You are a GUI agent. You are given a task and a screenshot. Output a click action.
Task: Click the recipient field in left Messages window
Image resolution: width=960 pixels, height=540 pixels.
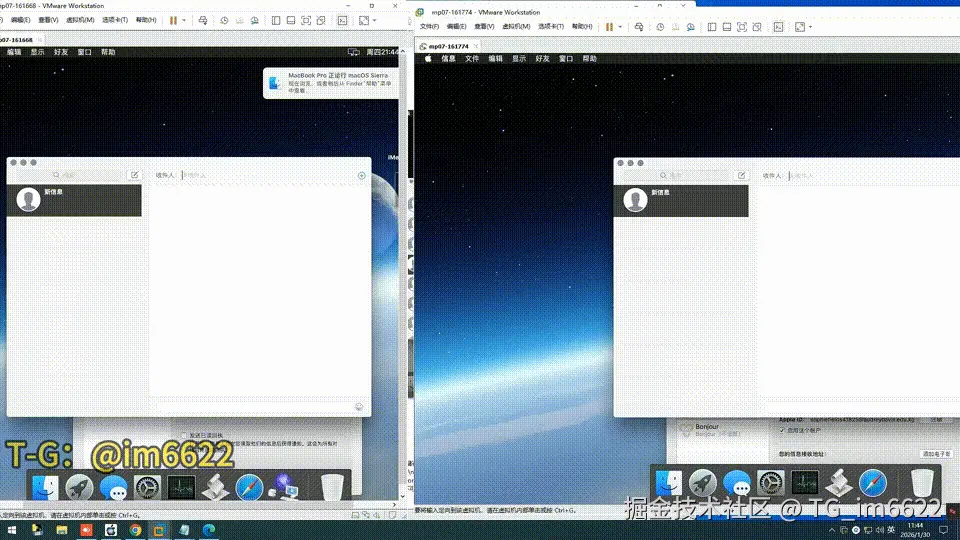(266, 175)
